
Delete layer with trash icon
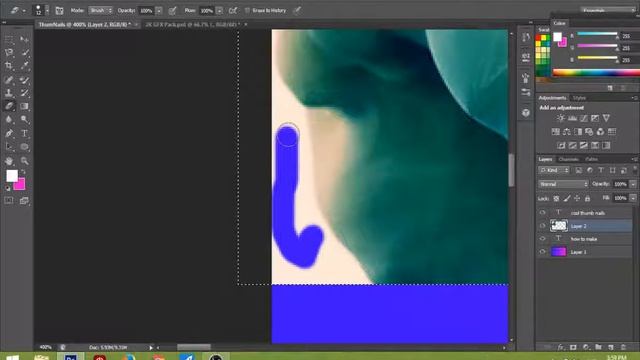coord(623,347)
